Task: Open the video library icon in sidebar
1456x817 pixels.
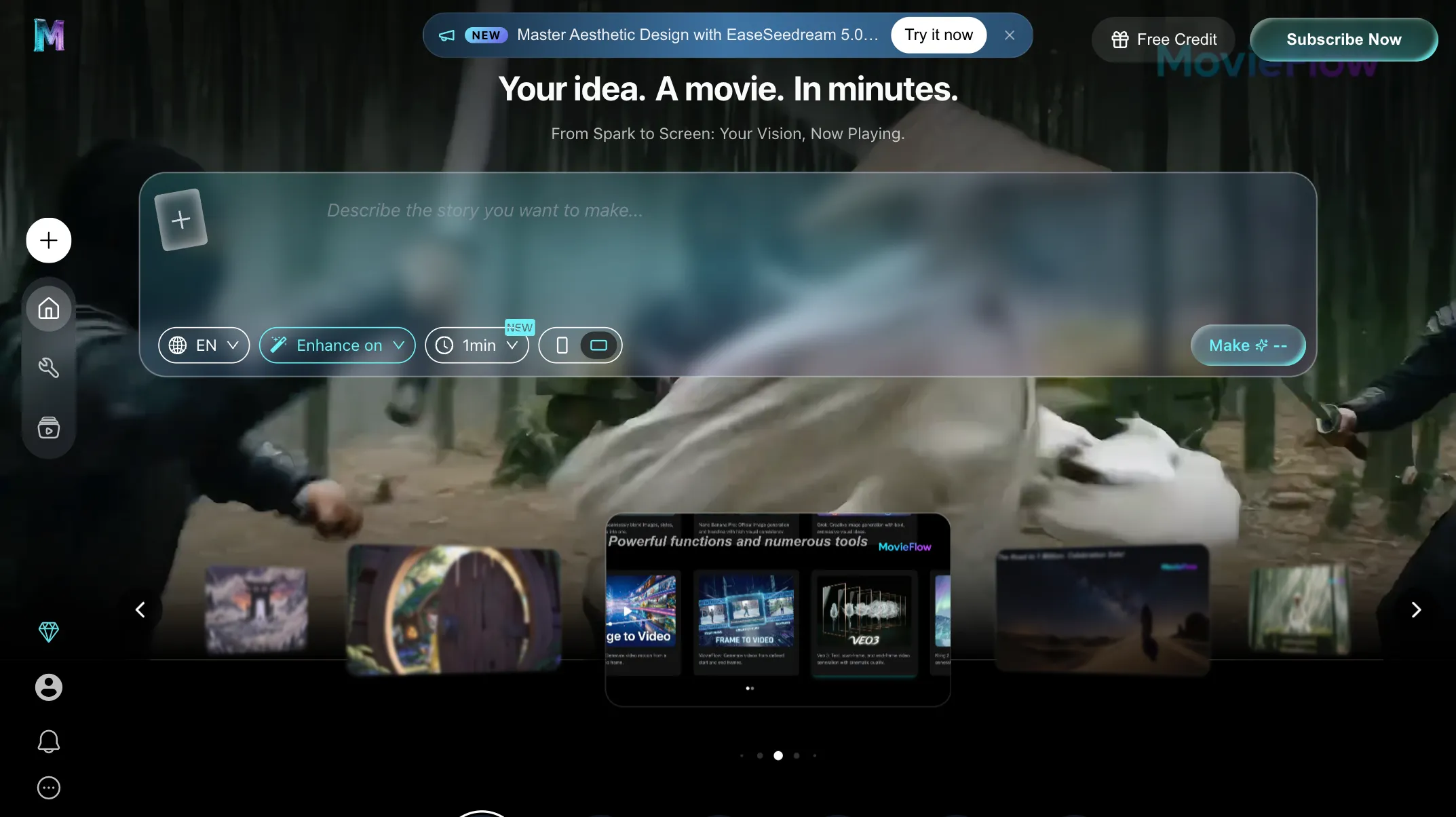Action: click(48, 427)
